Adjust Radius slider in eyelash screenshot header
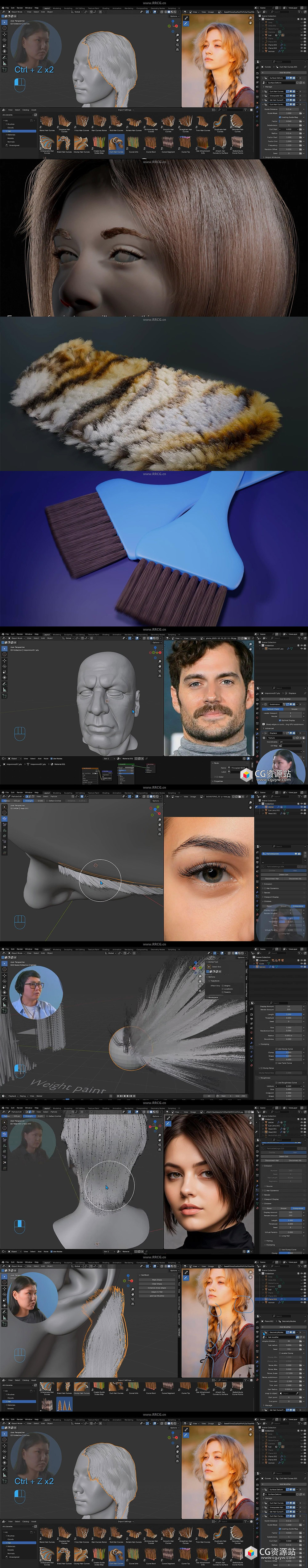This screenshot has width=308, height=1568. click(x=12, y=801)
